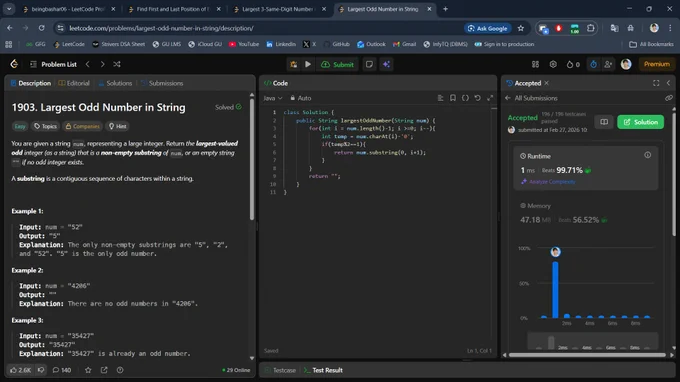Open the feedback help circle icon
This screenshot has width=680, height=382.
tap(120, 370)
